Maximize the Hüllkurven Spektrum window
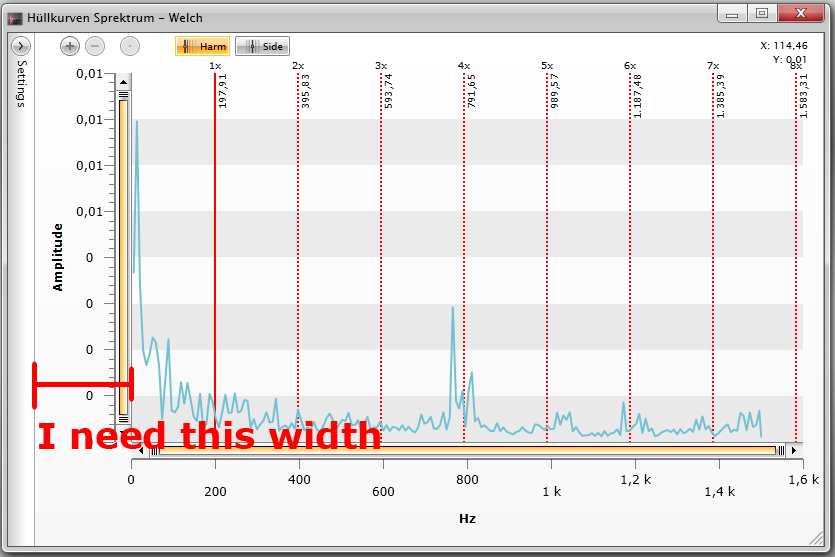Image resolution: width=835 pixels, height=557 pixels. point(762,13)
